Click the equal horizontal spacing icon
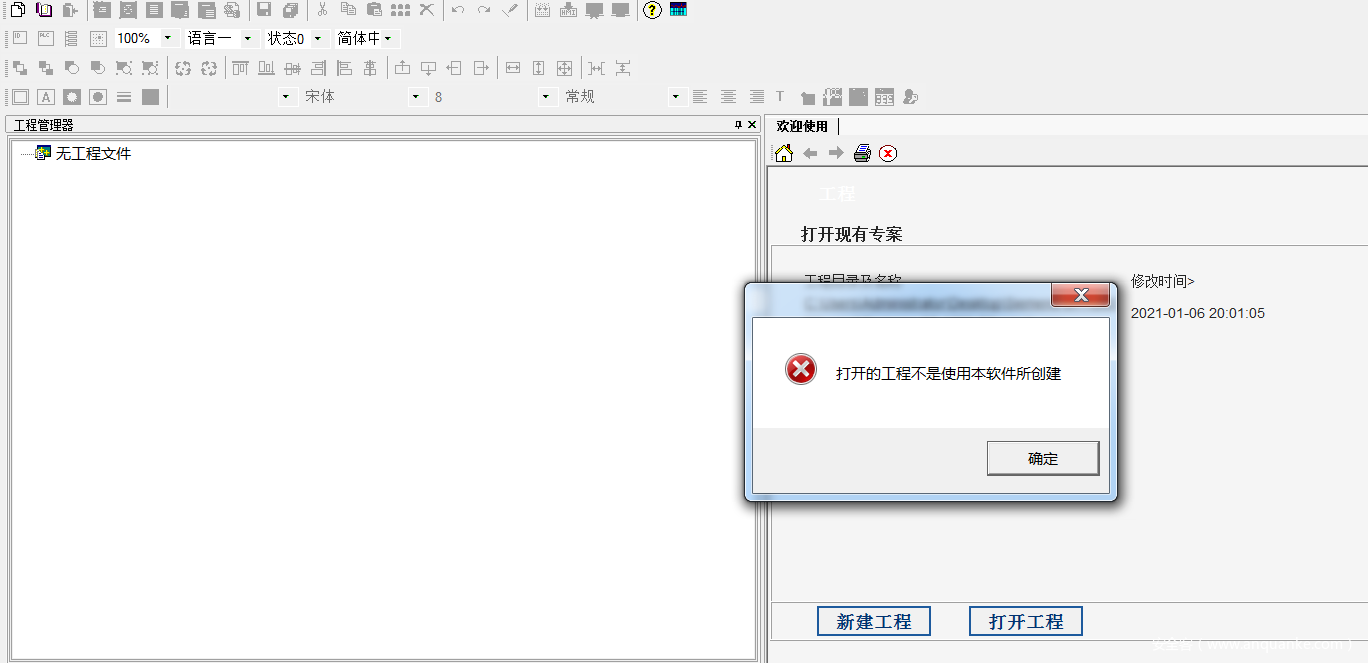The height and width of the screenshot is (663, 1368). click(597, 68)
